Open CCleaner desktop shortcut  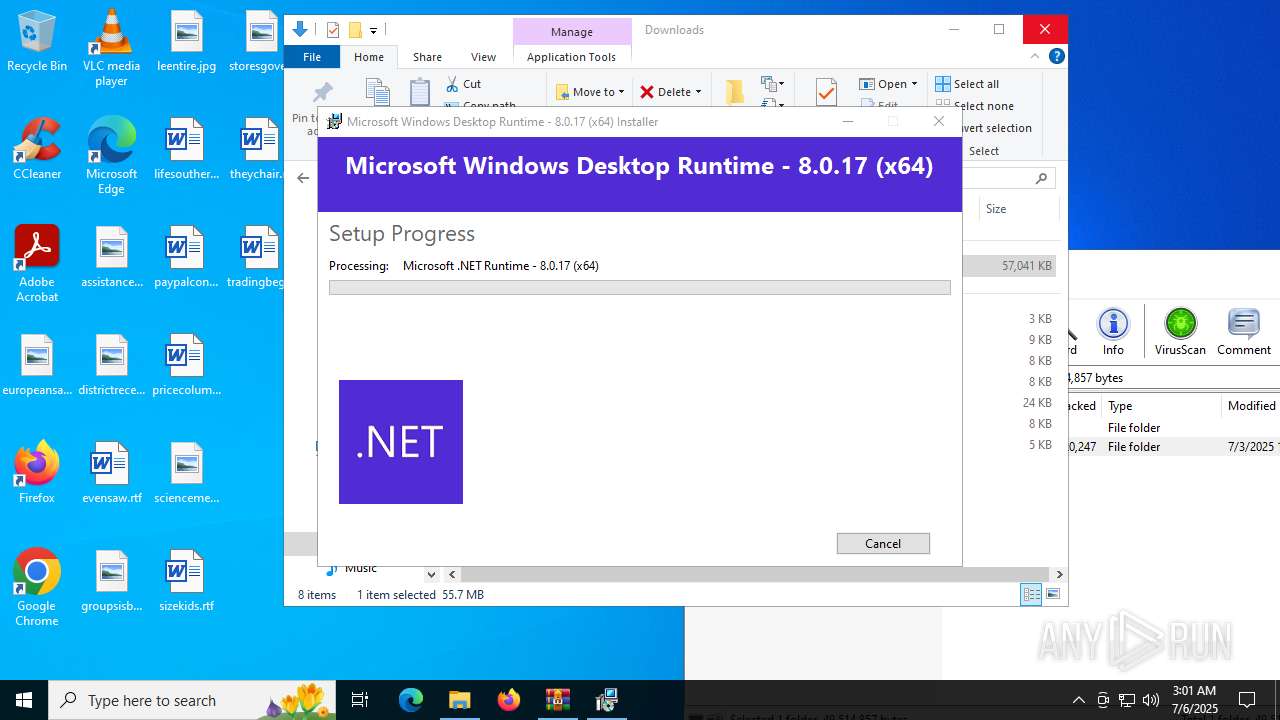pos(37,150)
